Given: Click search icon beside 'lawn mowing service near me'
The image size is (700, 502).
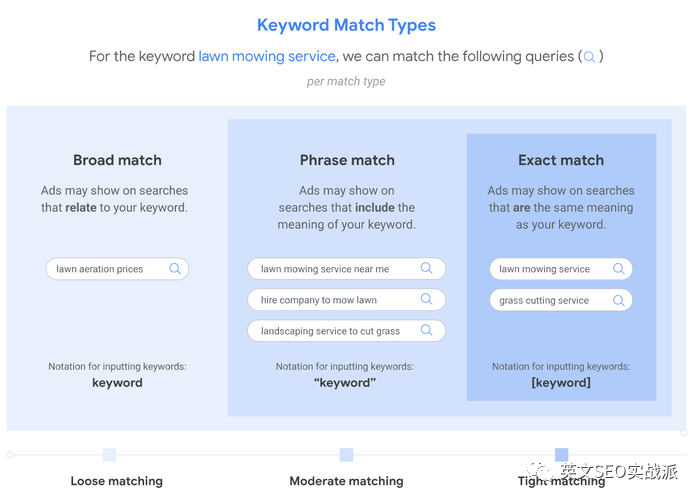Looking at the screenshot, I should 426,268.
